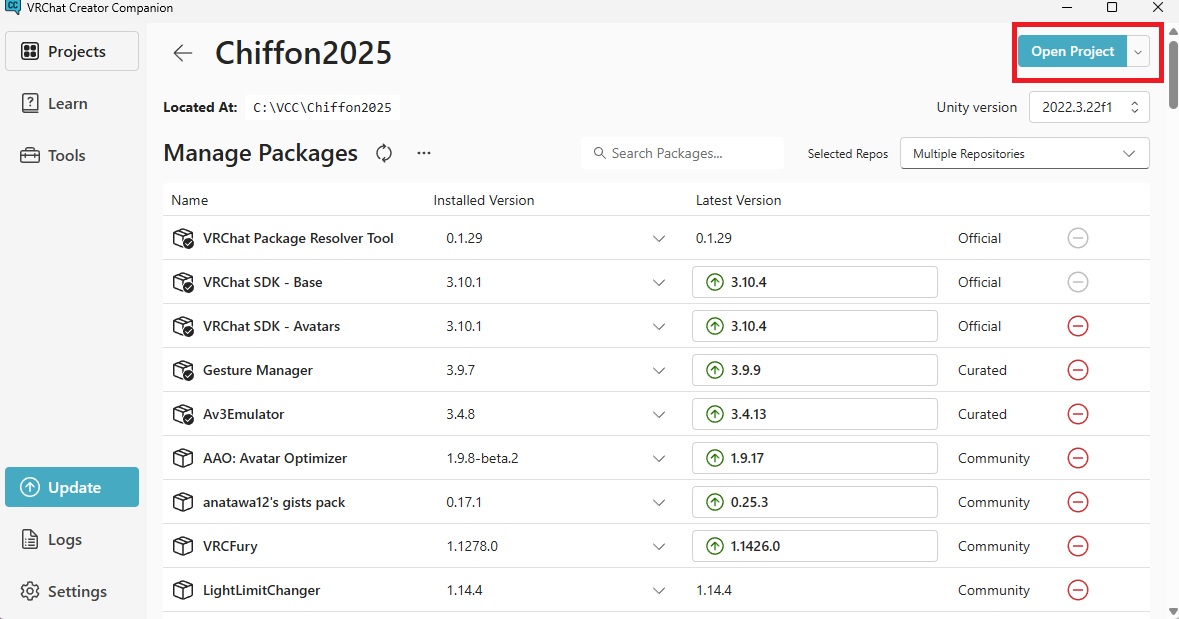Remove AAO: Avatar Optimizer with the minus icon
This screenshot has height=619, width=1179.
pos(1077,458)
